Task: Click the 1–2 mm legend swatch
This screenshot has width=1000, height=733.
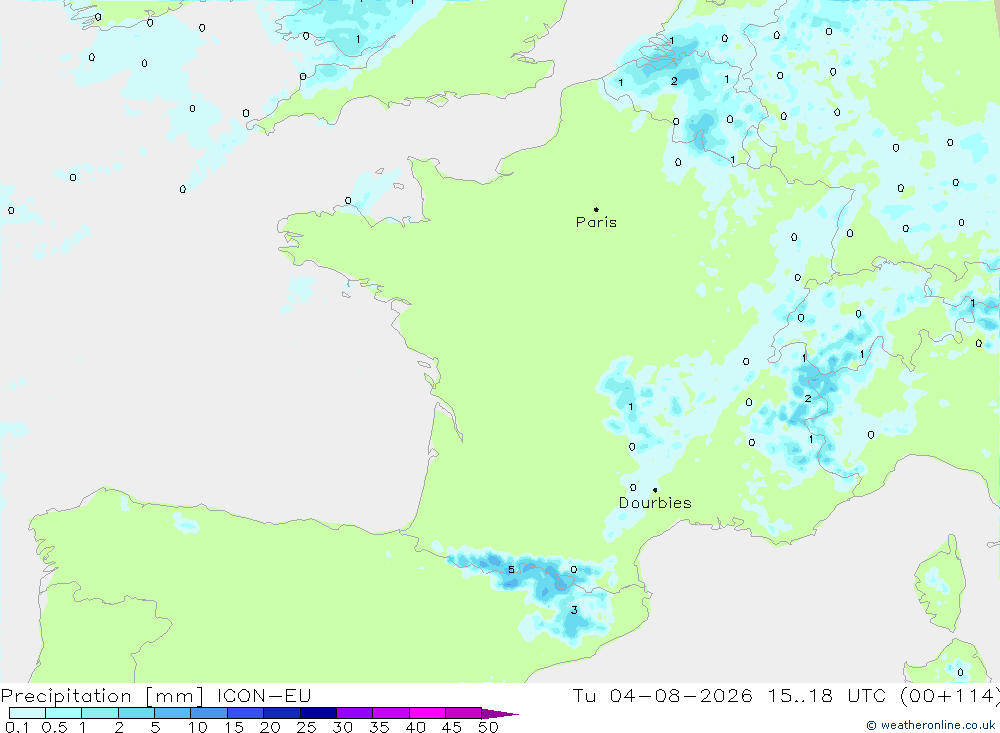Action: 100,713
